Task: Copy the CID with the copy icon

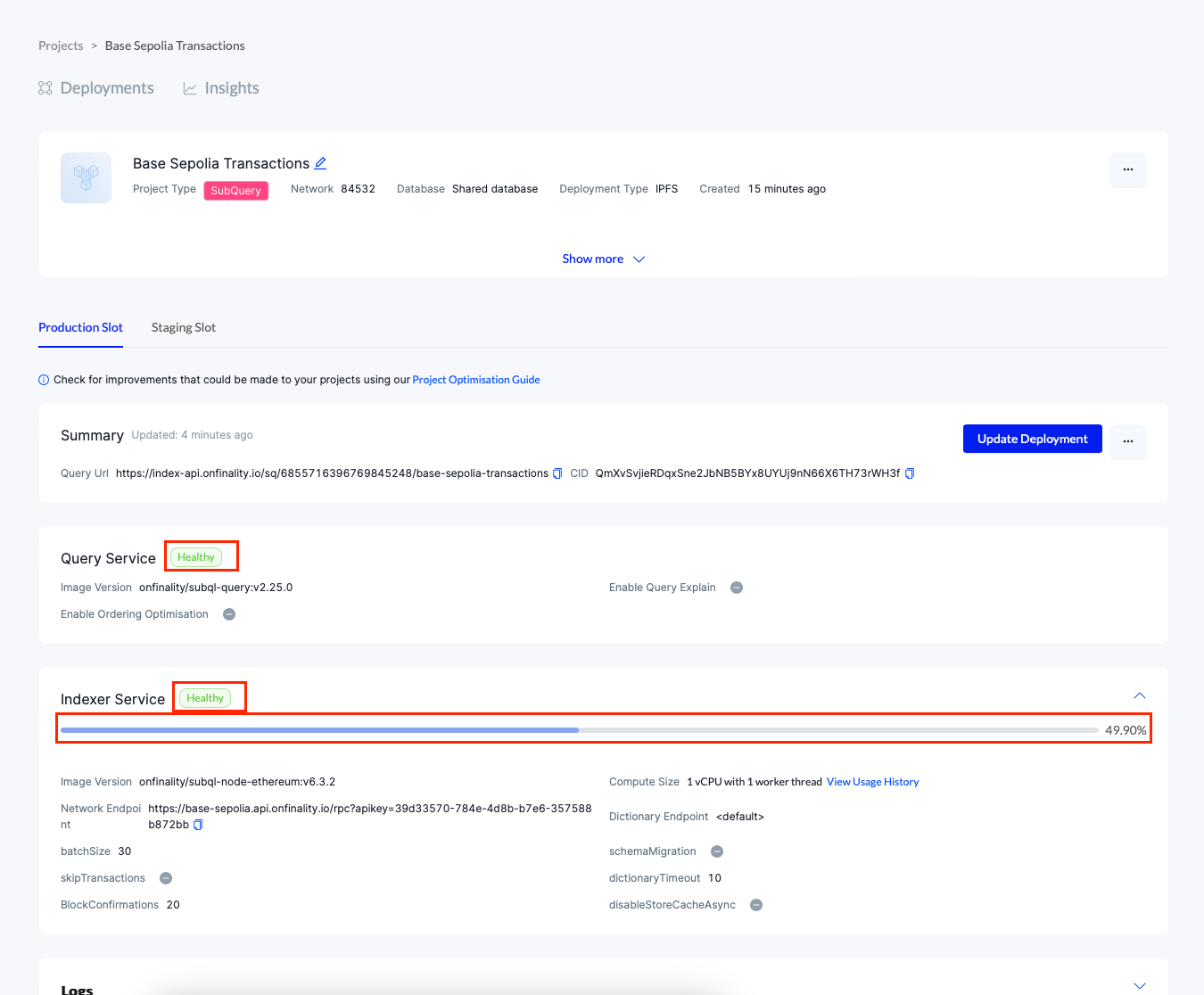Action: pyautogui.click(x=909, y=473)
